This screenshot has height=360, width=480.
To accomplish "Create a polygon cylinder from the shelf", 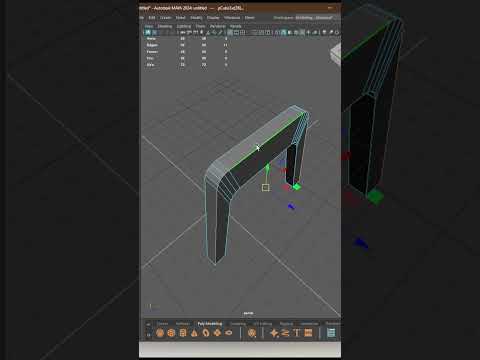I will pyautogui.click(x=183, y=333).
